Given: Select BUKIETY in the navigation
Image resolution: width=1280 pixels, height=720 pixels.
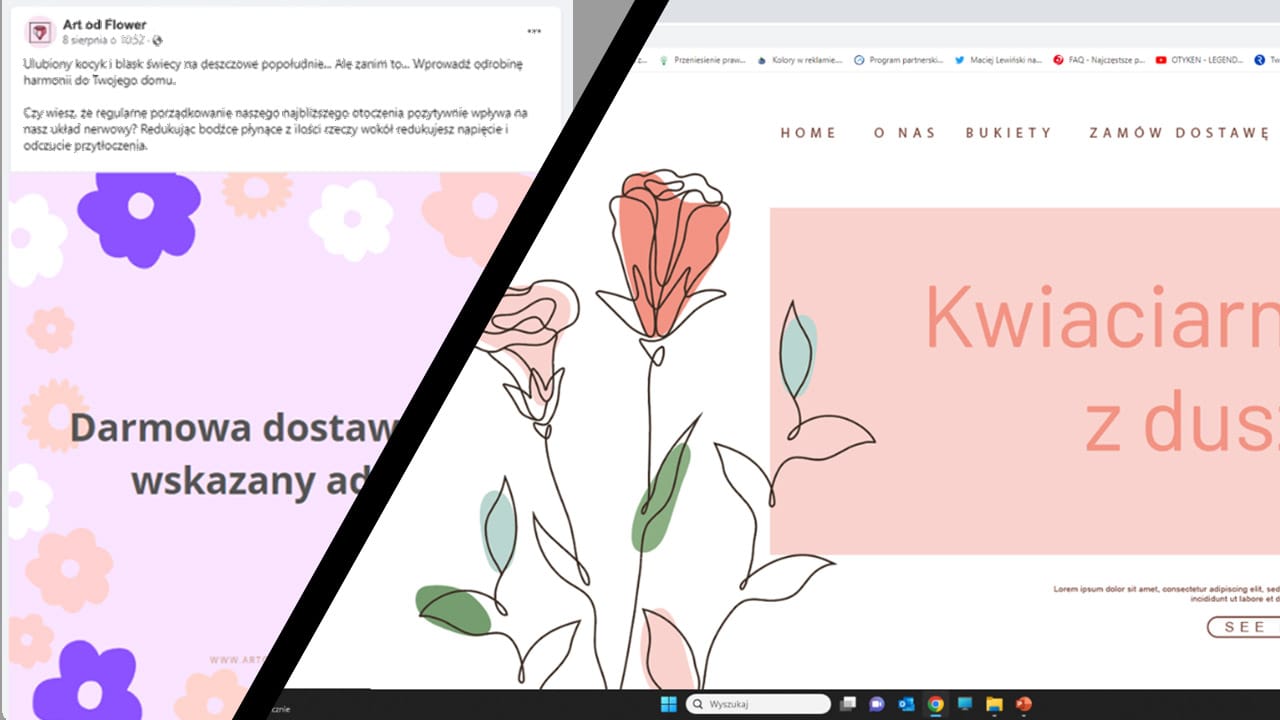Looking at the screenshot, I should [x=1008, y=133].
